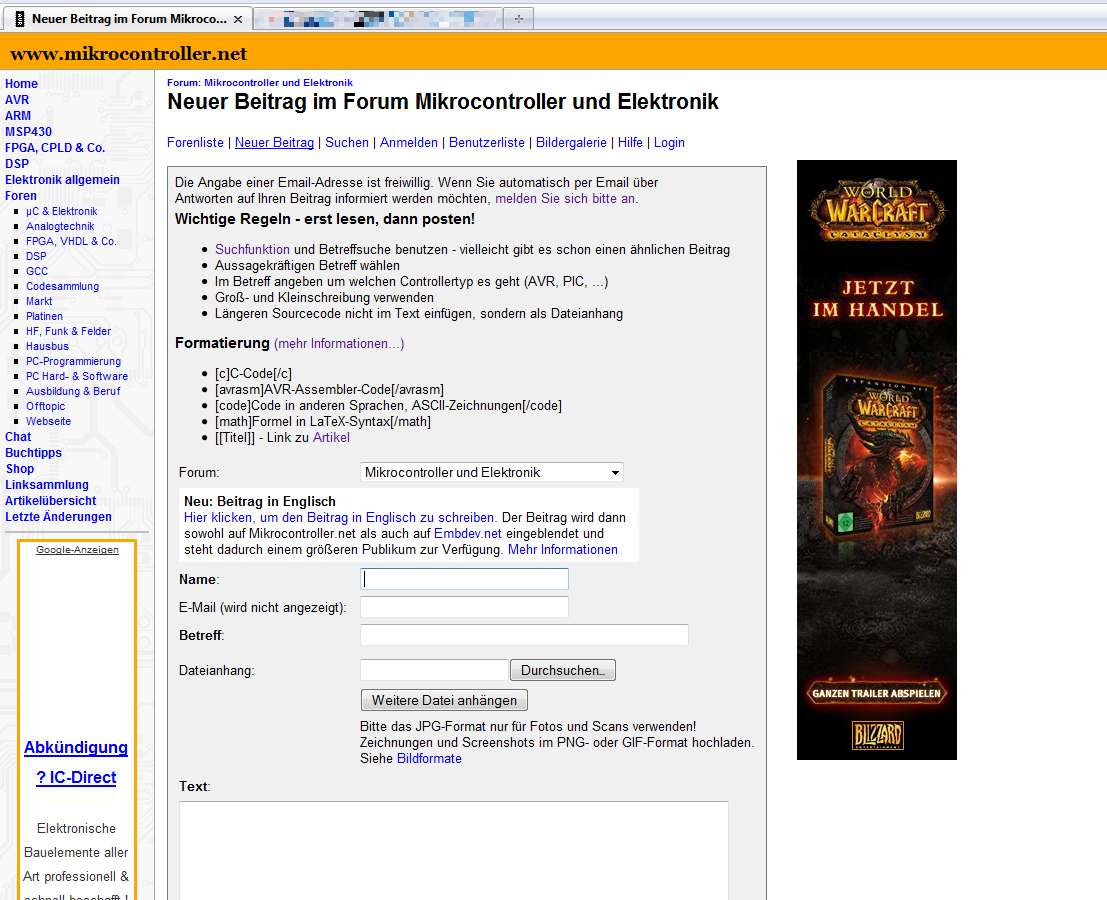The height and width of the screenshot is (900, 1107).
Task: Open Chat in the sidebar
Action: (18, 437)
